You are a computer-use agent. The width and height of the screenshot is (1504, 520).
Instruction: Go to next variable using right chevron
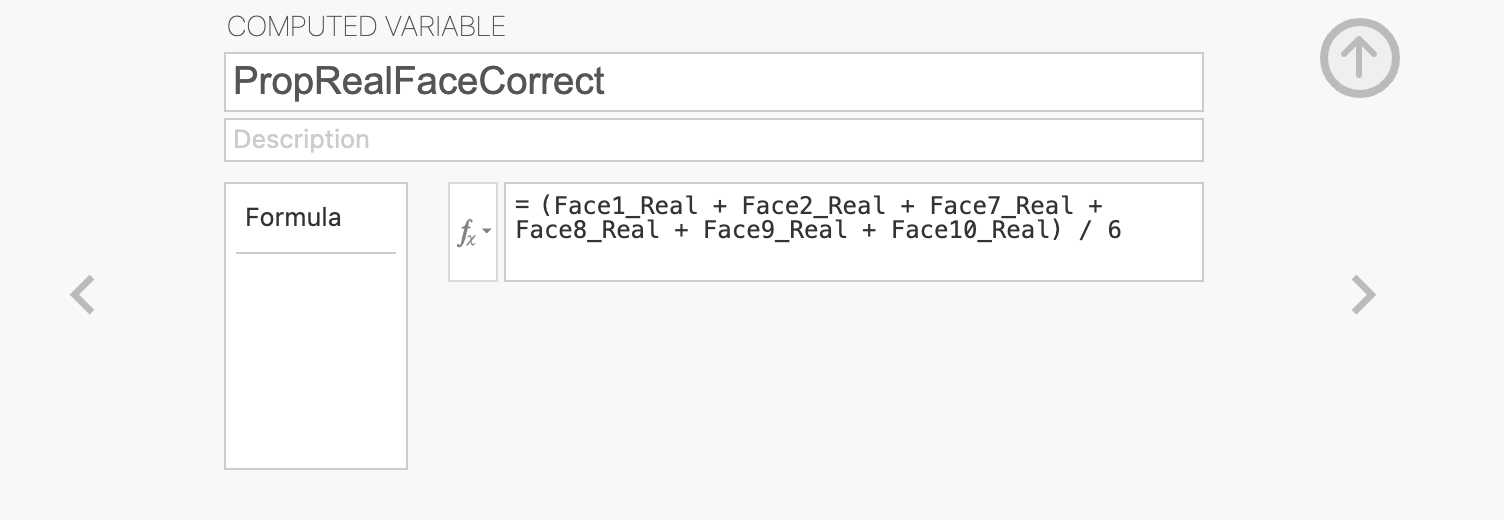(x=1363, y=295)
